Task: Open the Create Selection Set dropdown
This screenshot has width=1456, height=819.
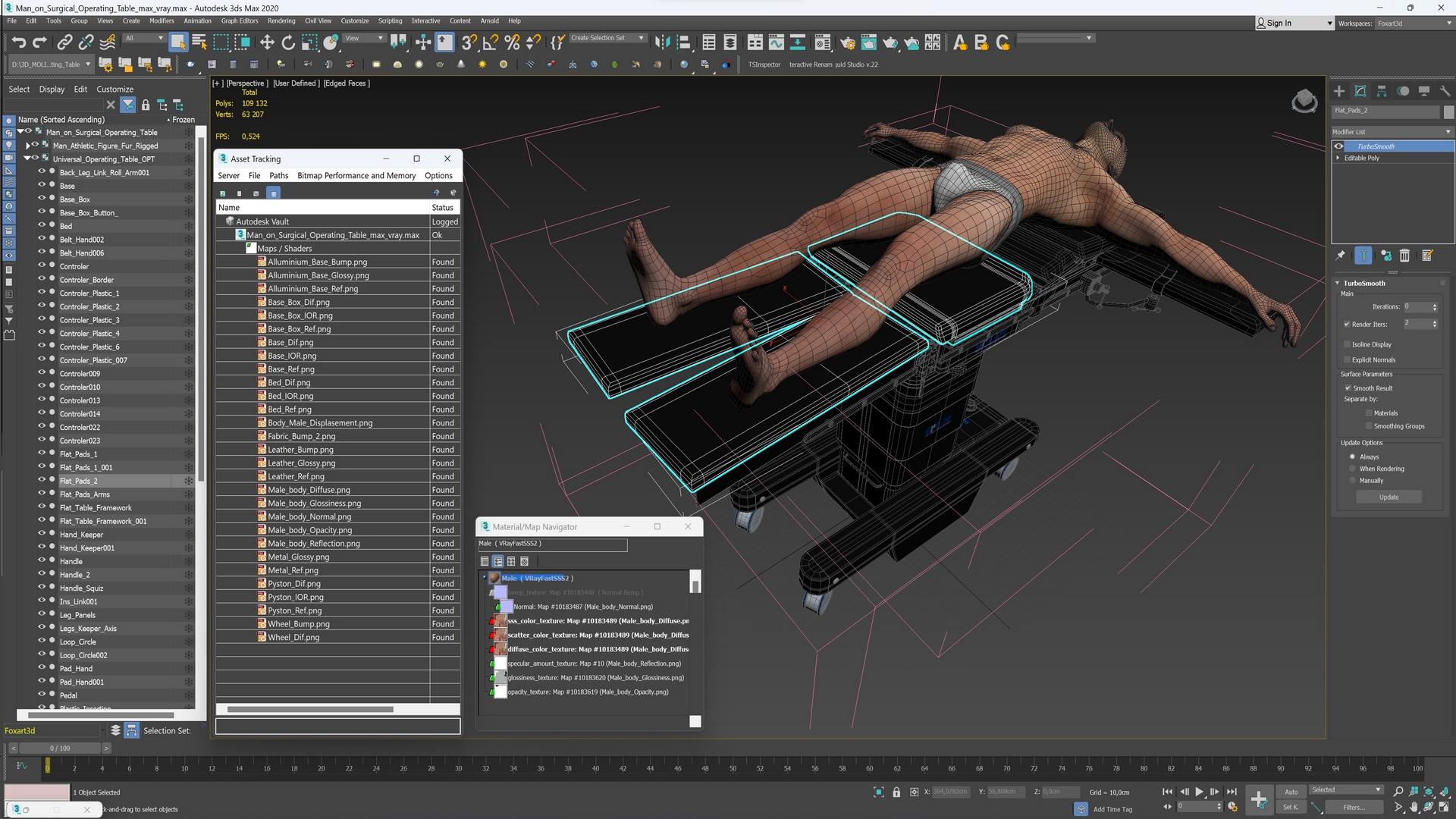Action: [607, 38]
